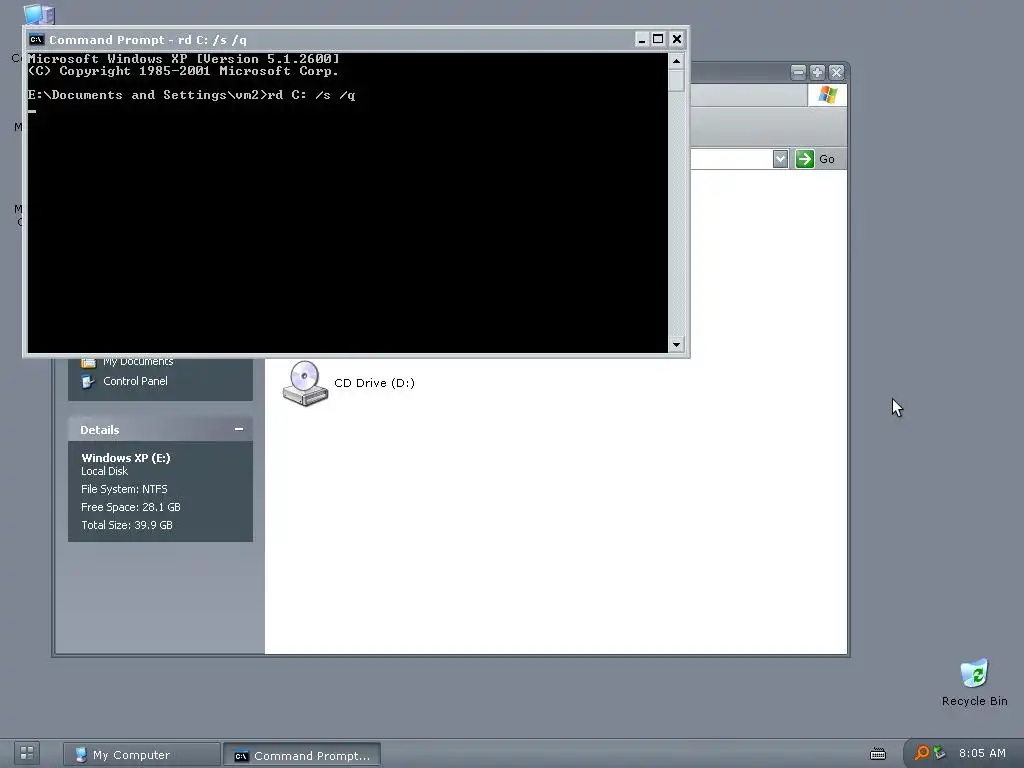
Task: Click the Command Prompt scroll up arrow
Action: point(676,61)
